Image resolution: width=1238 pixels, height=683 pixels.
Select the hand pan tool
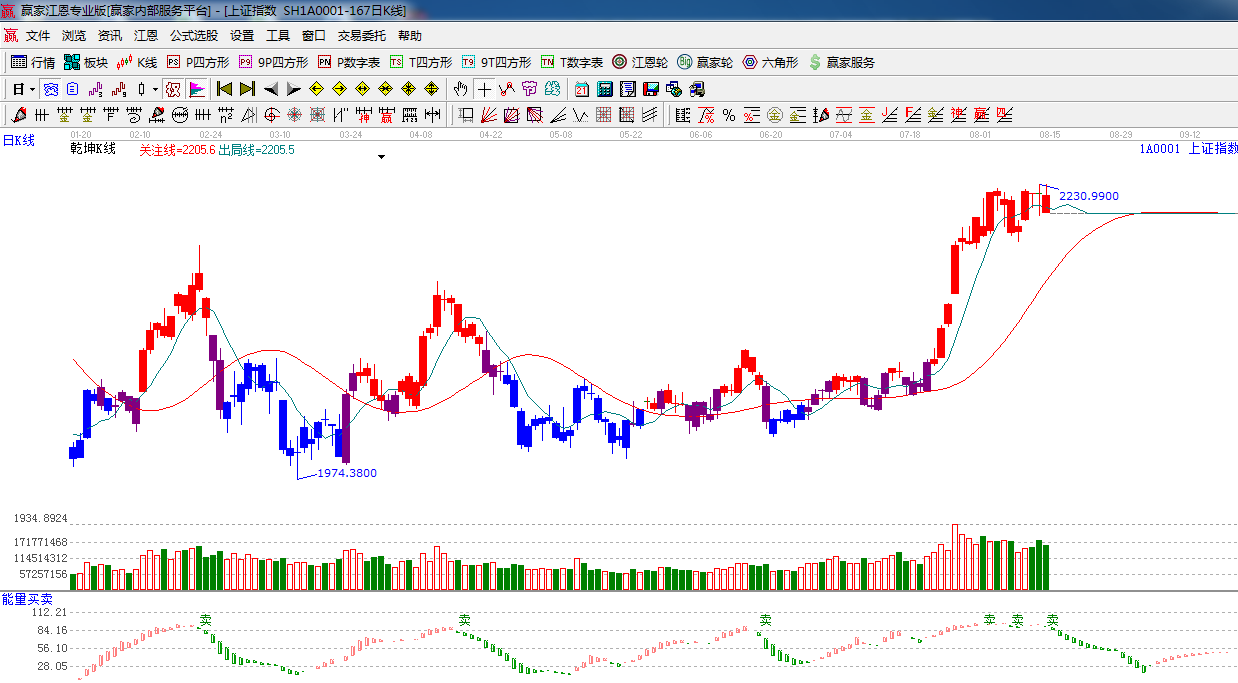460,89
